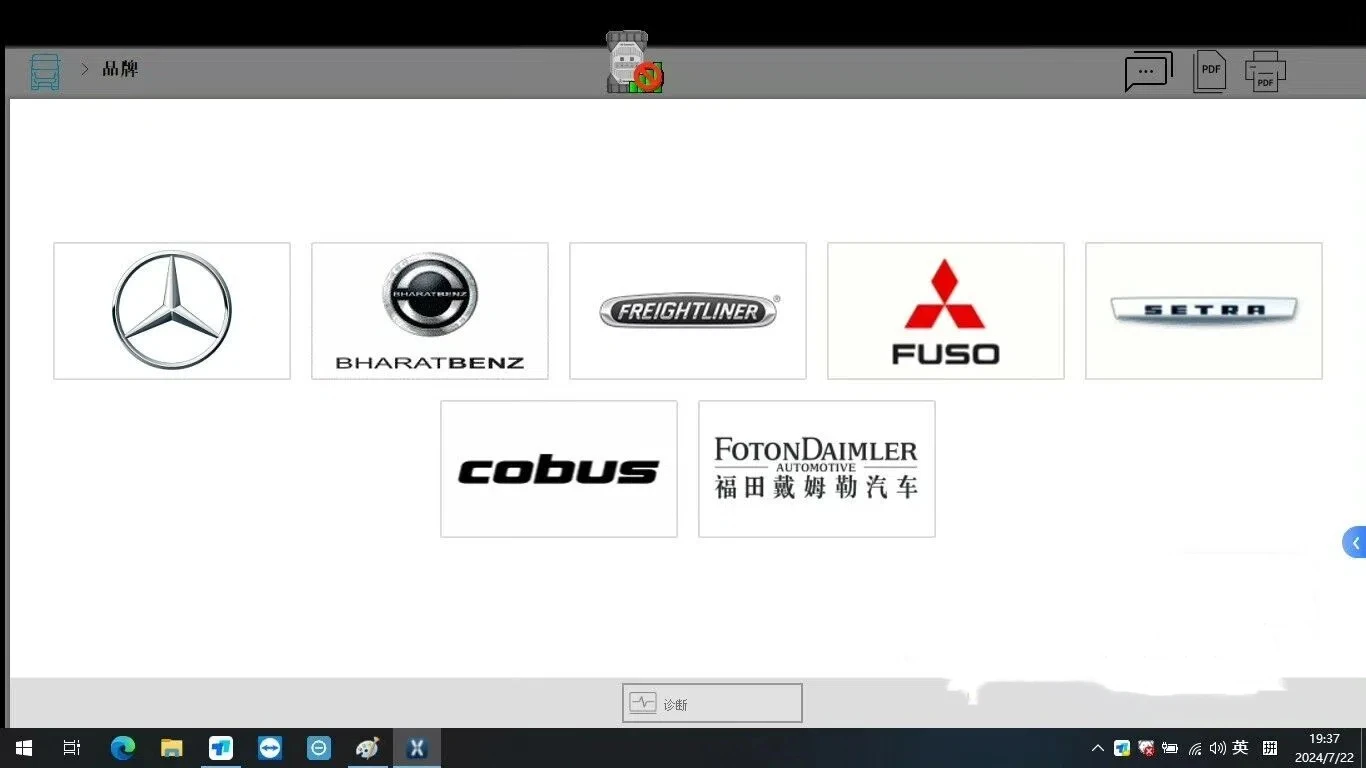Open the IME keyboard grid tray icon
Screen dimensions: 1366x768
tap(1270, 748)
